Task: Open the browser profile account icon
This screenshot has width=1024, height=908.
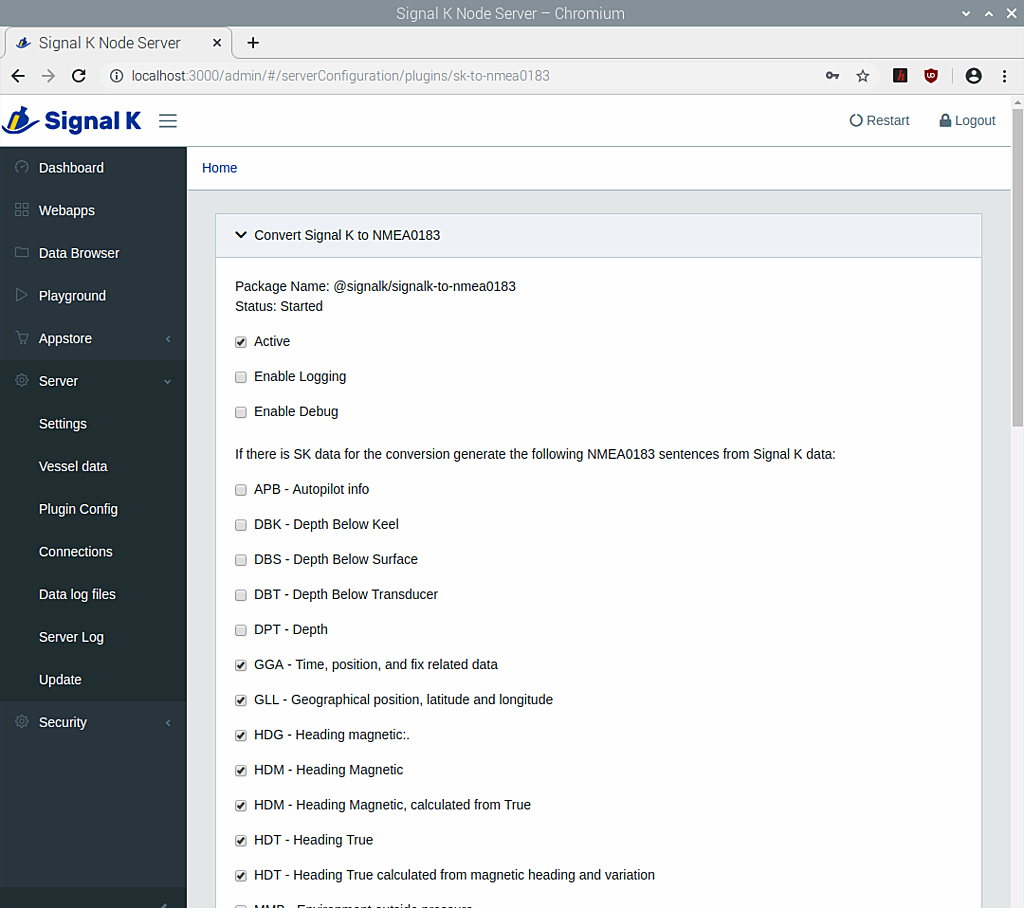Action: 973,76
